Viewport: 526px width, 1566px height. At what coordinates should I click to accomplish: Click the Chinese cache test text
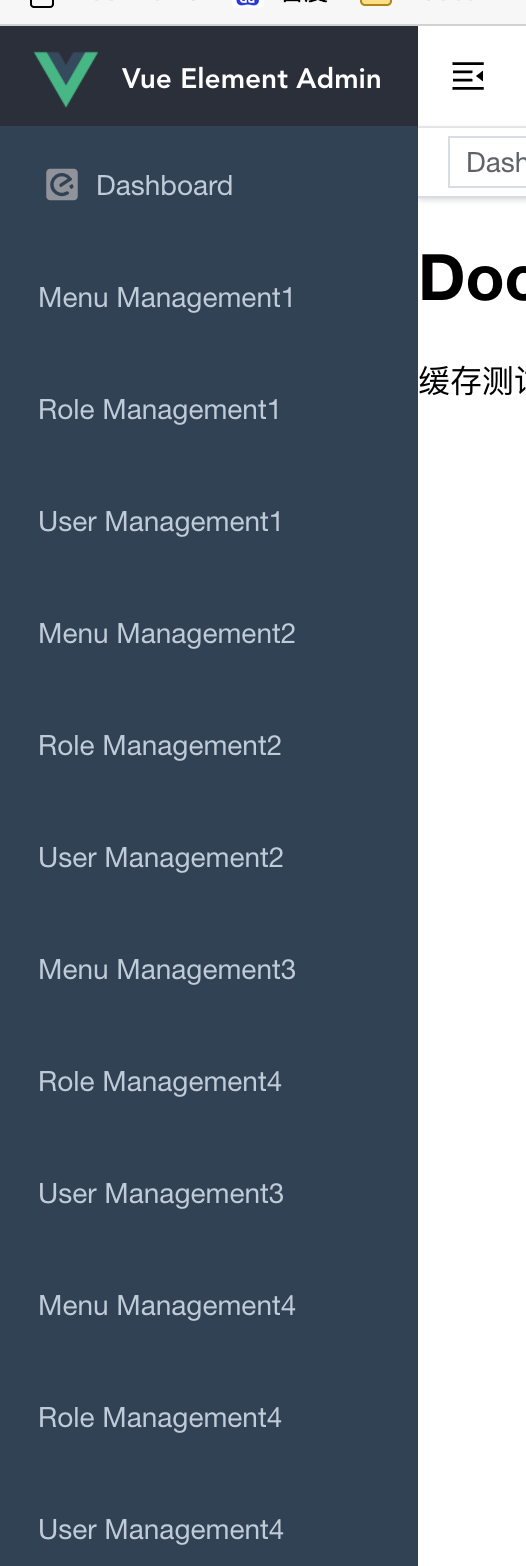point(472,381)
